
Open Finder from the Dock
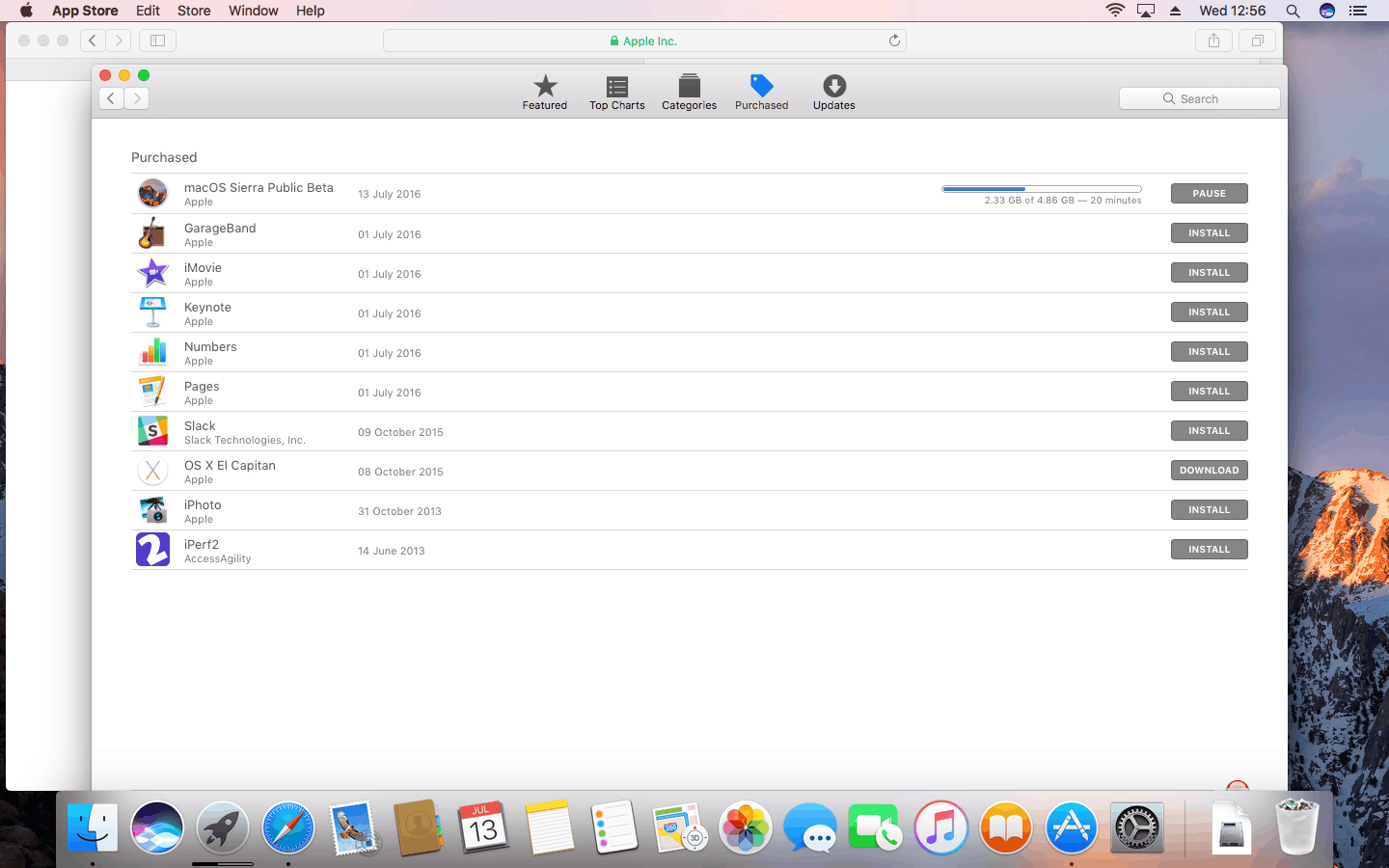(x=93, y=828)
